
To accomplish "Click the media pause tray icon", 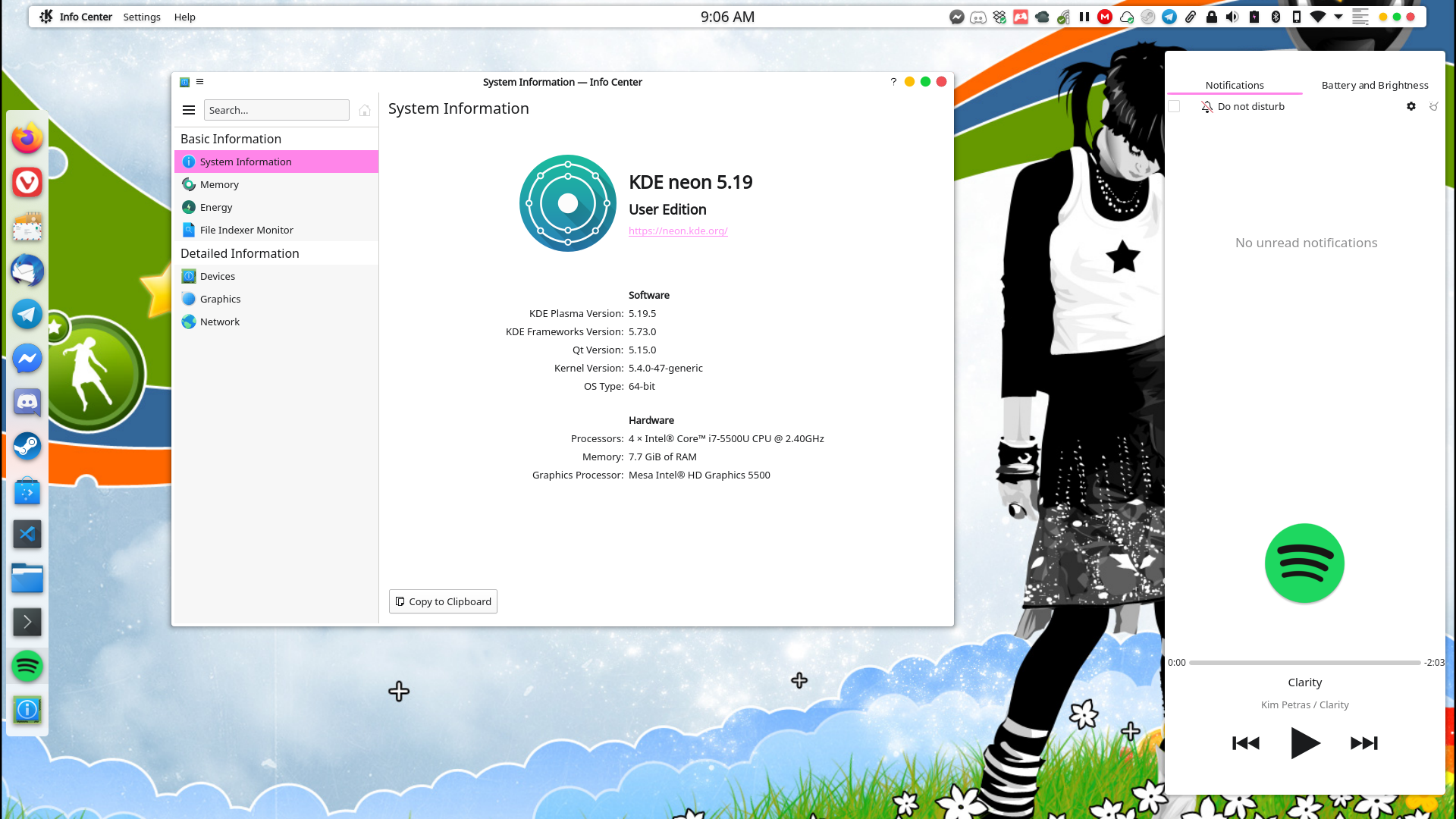I will click(1084, 17).
